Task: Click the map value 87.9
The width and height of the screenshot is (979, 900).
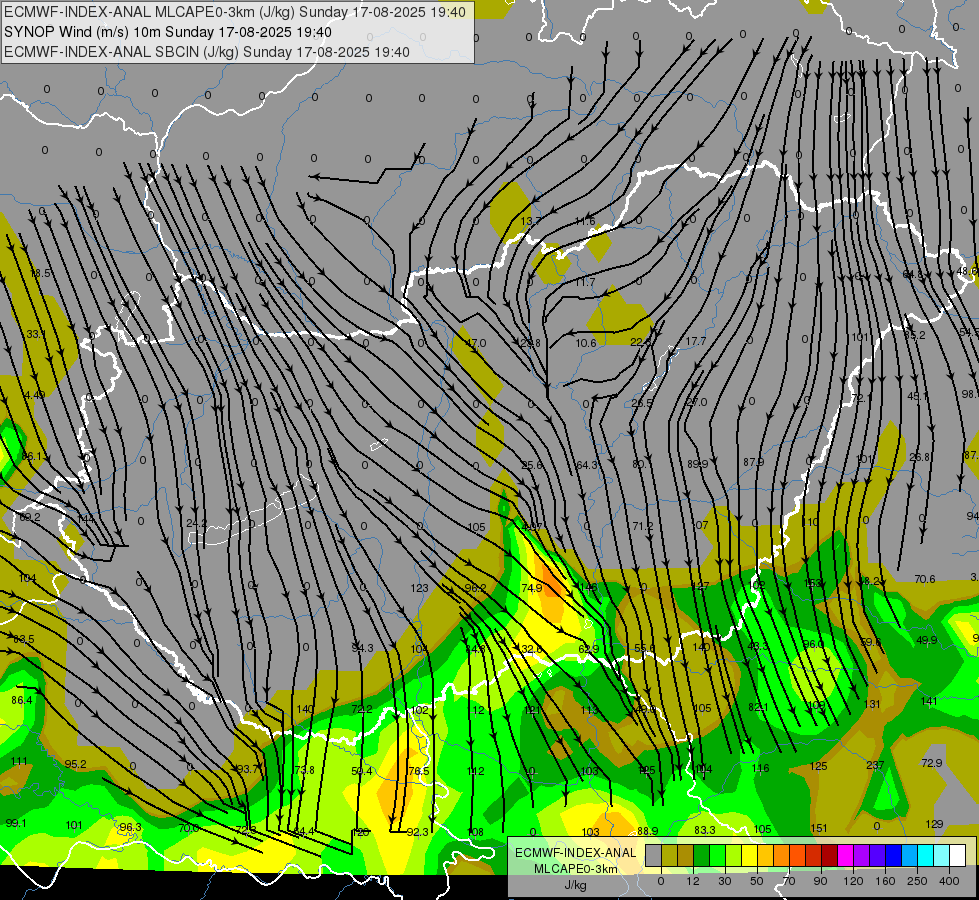Action: 754,462
